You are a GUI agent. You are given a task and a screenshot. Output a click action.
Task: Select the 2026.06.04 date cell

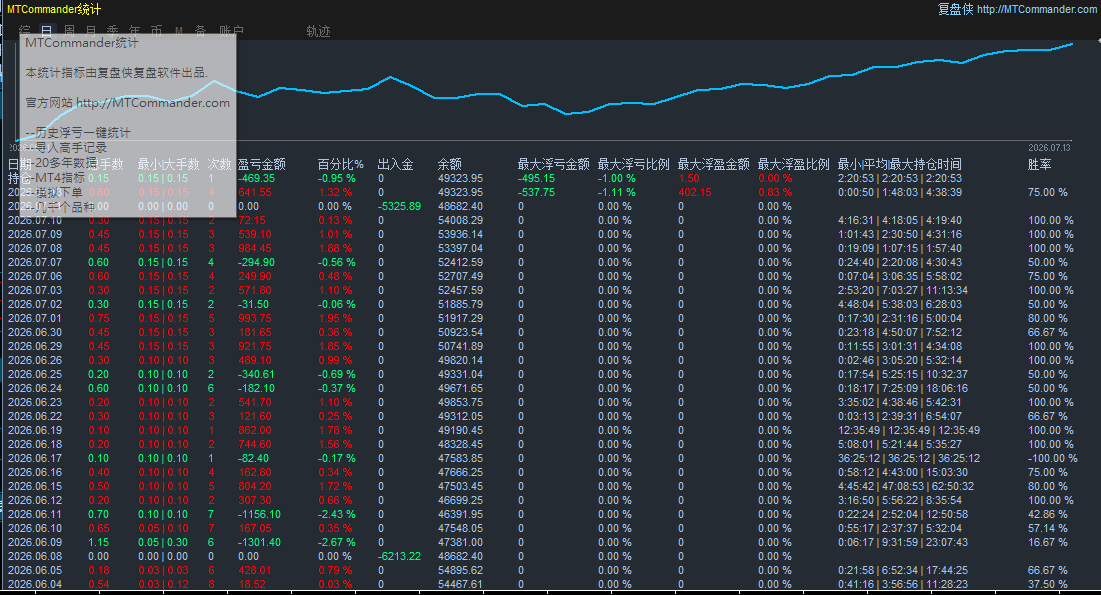[x=35, y=584]
